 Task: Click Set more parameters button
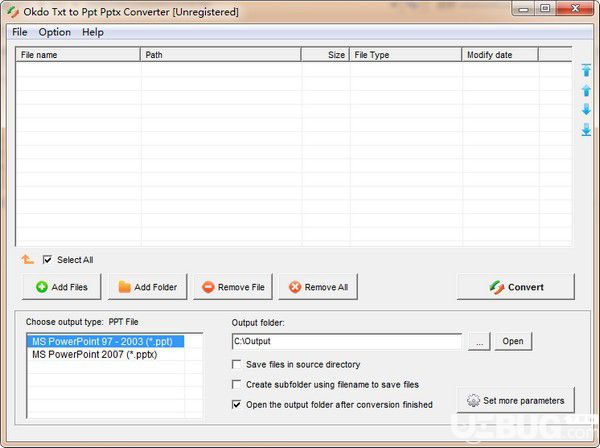click(x=516, y=400)
